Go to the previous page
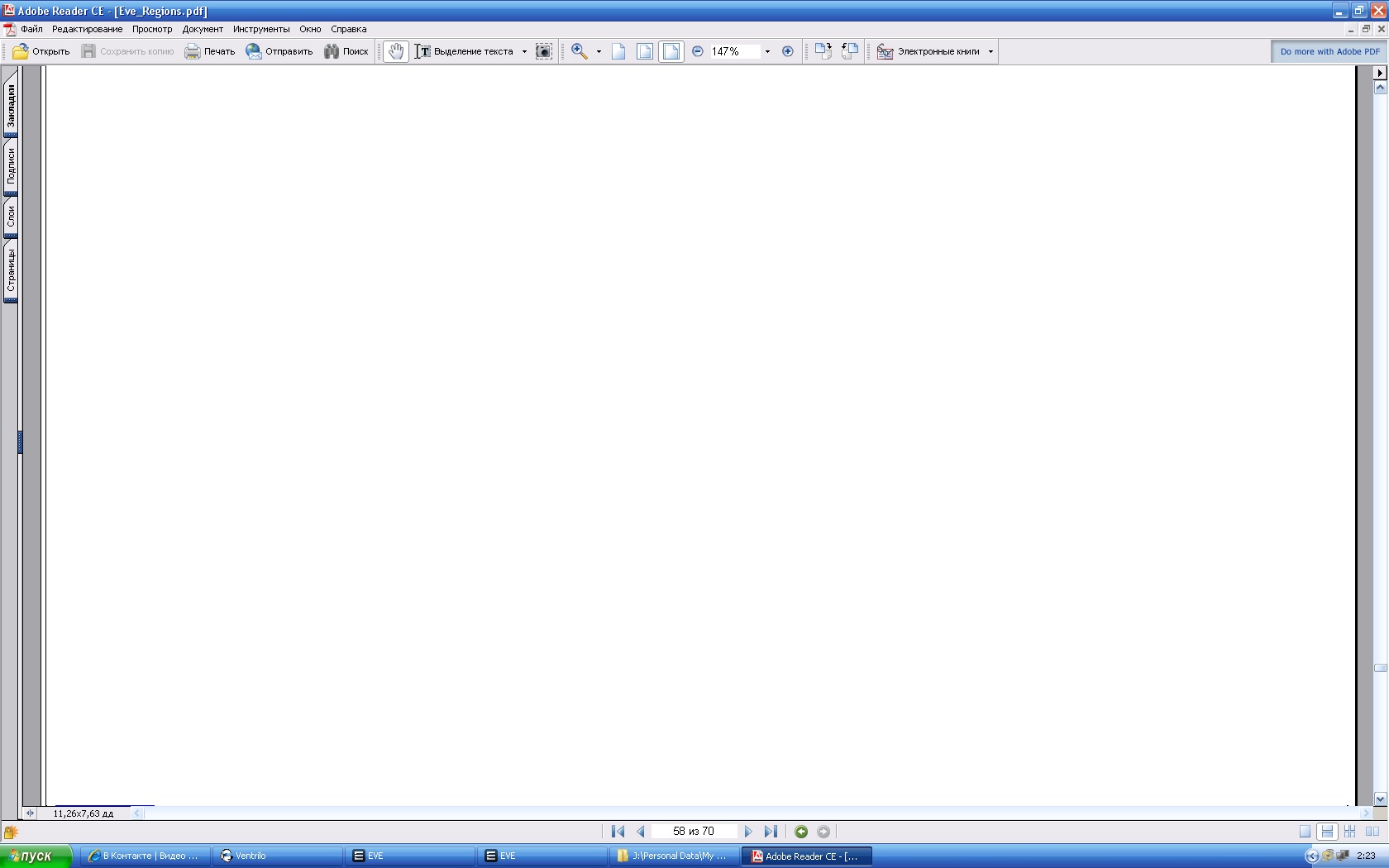This screenshot has height=868, width=1389. pos(641,832)
